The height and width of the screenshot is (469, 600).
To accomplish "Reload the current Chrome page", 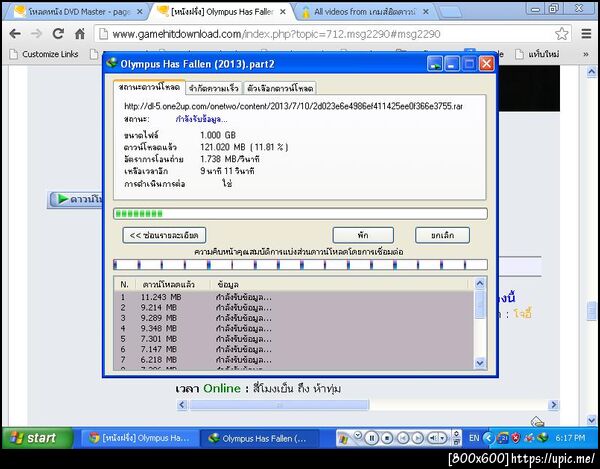I will click(58, 34).
